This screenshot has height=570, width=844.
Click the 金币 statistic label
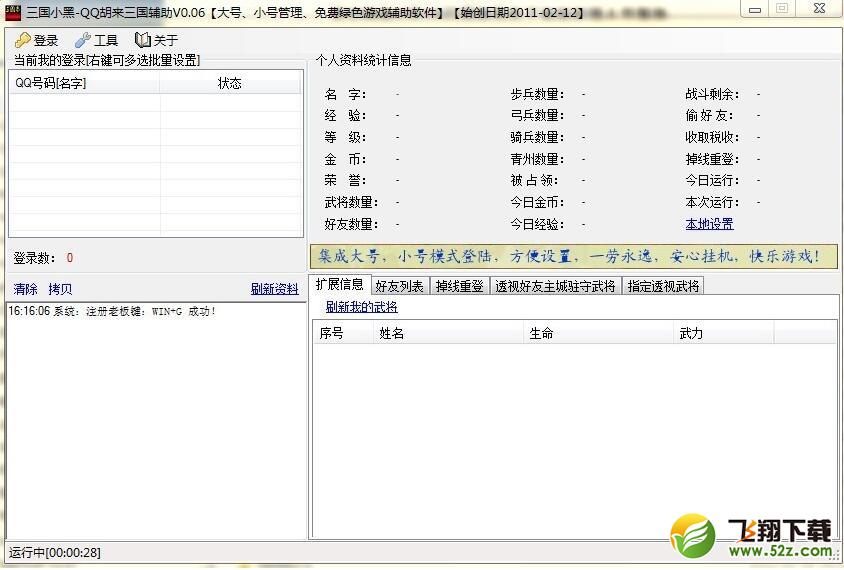345,160
